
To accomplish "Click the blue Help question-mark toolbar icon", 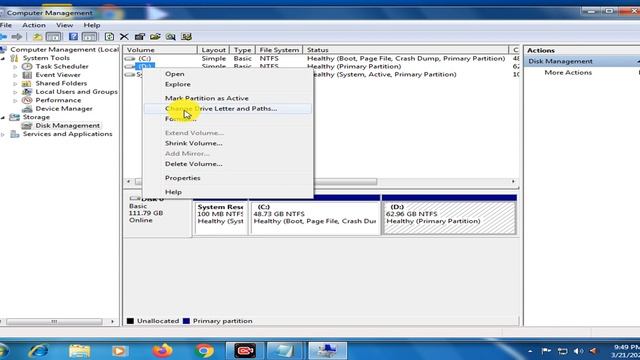I will point(73,37).
